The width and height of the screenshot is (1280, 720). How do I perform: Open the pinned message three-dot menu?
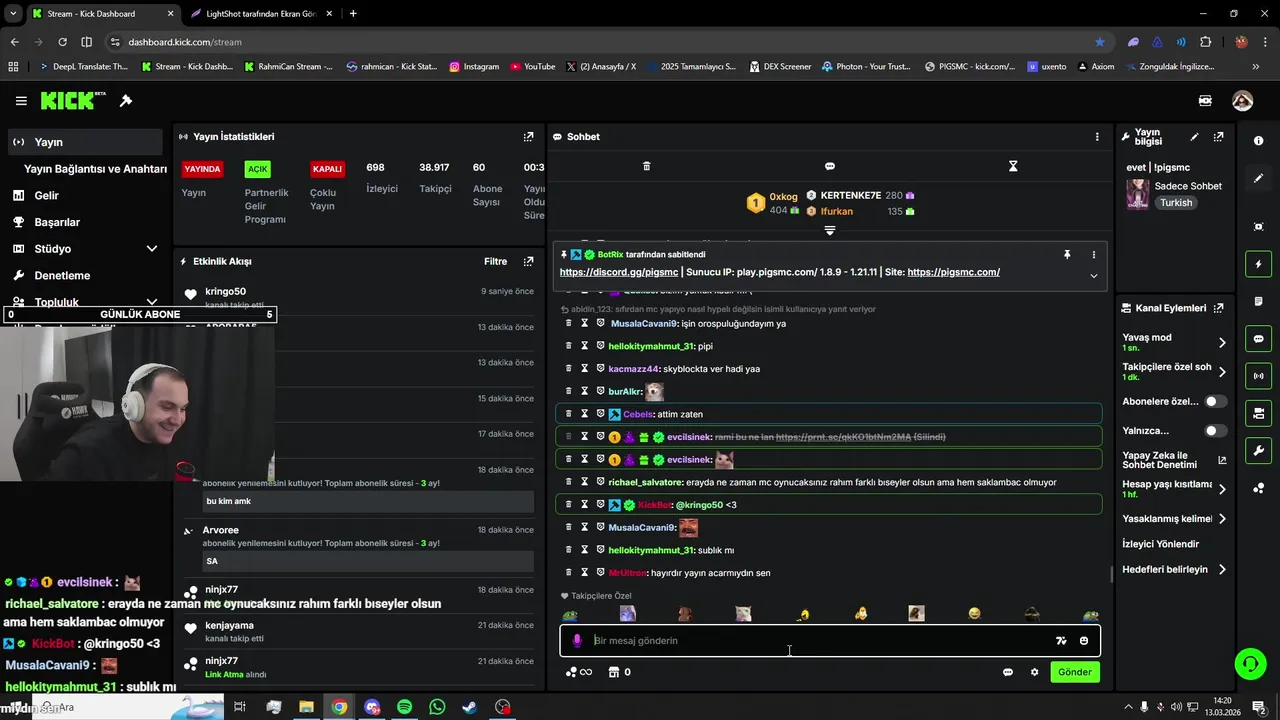tap(1093, 255)
